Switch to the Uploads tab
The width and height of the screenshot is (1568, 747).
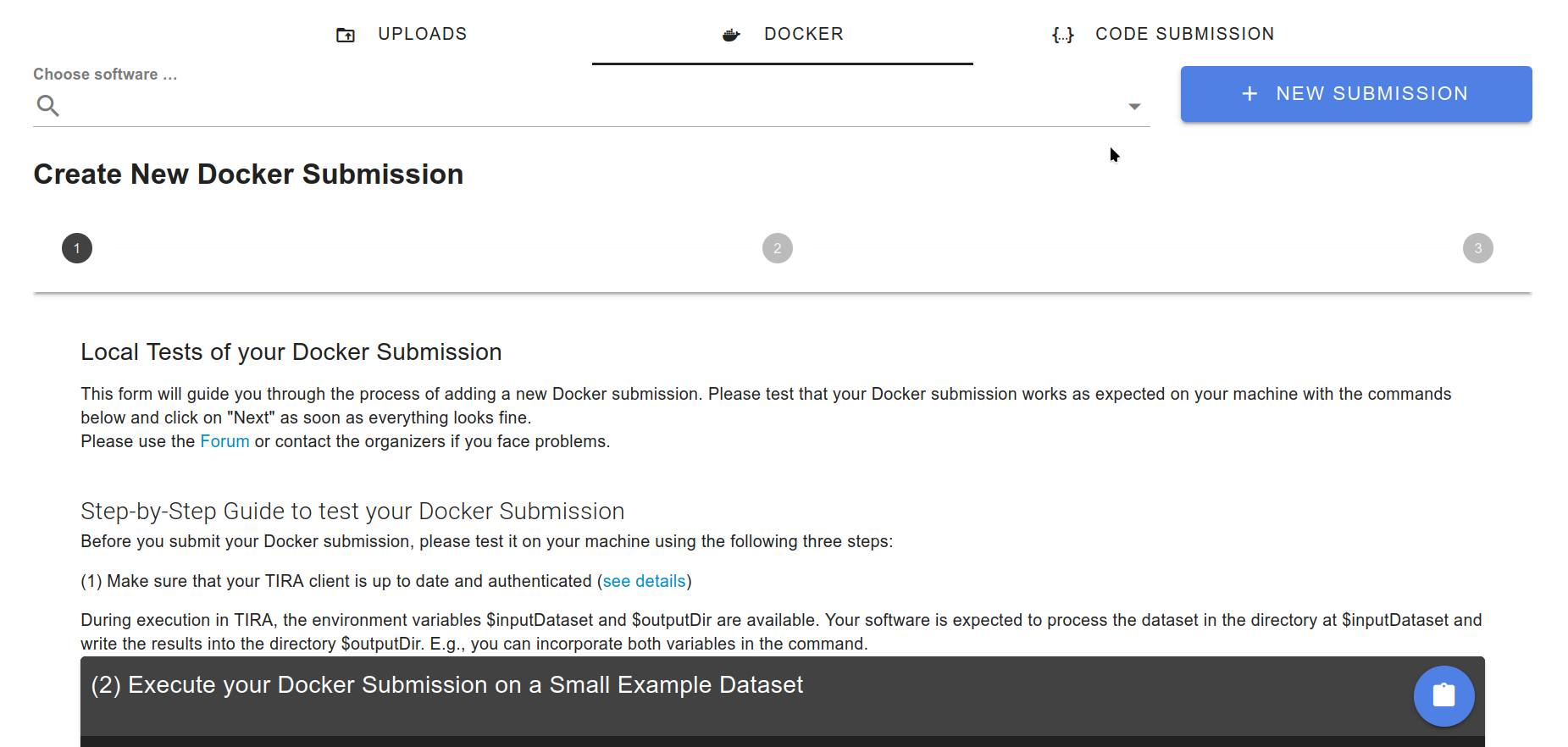coord(422,34)
